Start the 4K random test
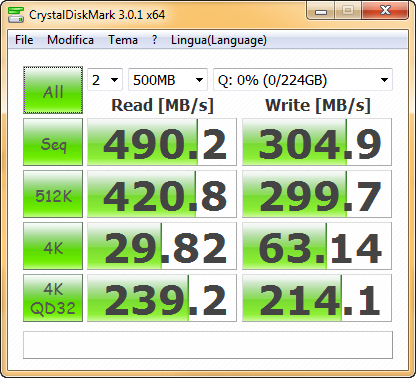416x378 pixels. [53, 246]
